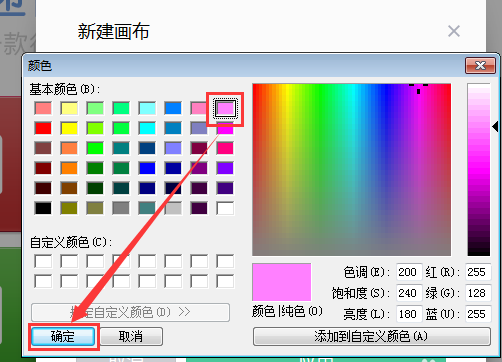The width and height of the screenshot is (502, 362).
Task: Click the vertical luminance gradient bar
Action: pyautogui.click(x=479, y=170)
